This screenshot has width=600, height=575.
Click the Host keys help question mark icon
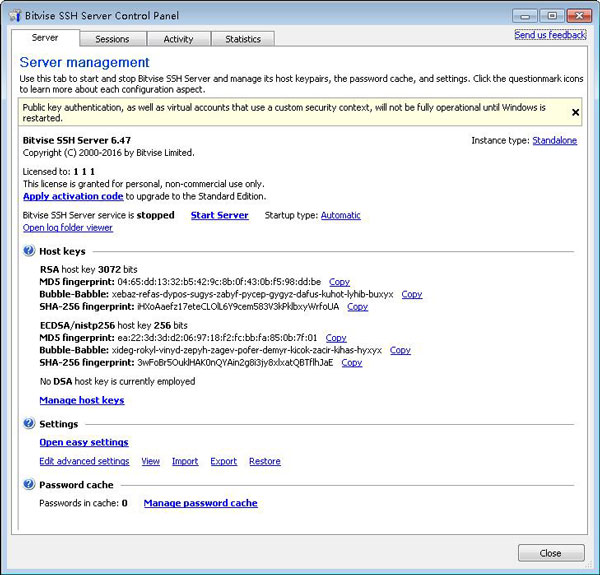tap(29, 251)
